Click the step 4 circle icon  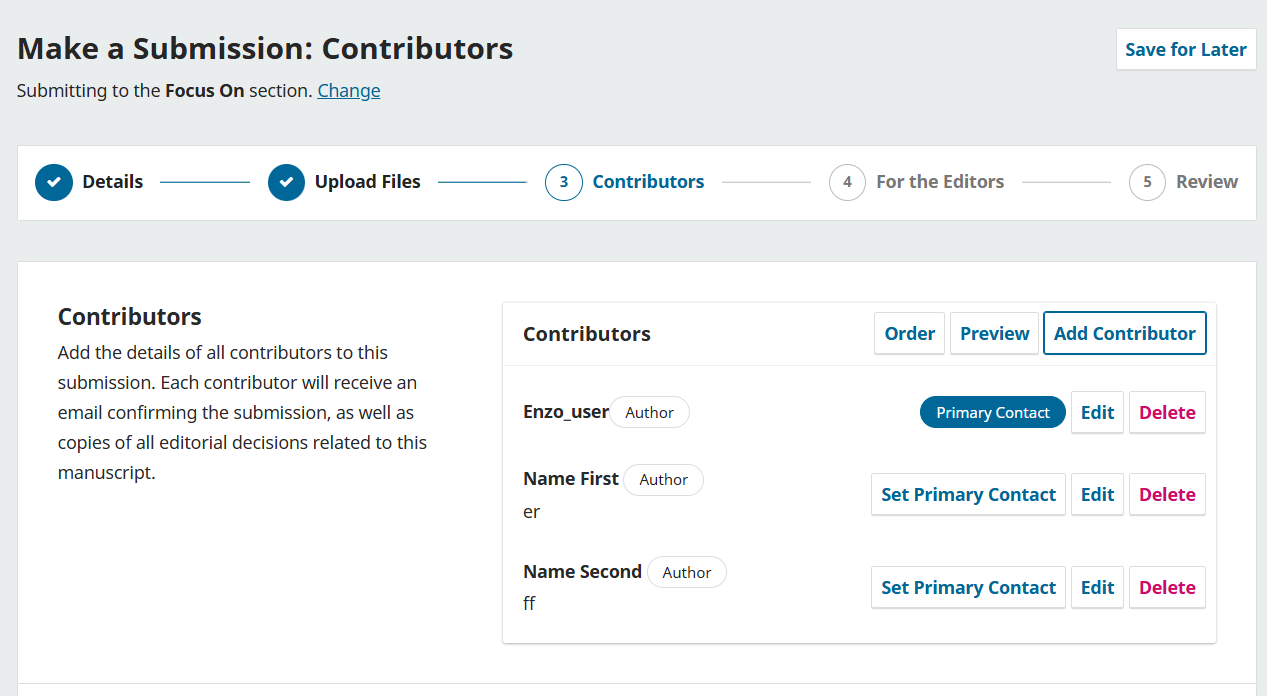(x=847, y=182)
